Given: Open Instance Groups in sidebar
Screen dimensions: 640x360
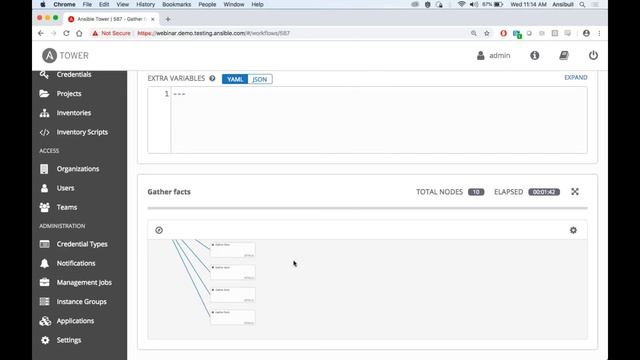Looking at the screenshot, I should point(81,301).
